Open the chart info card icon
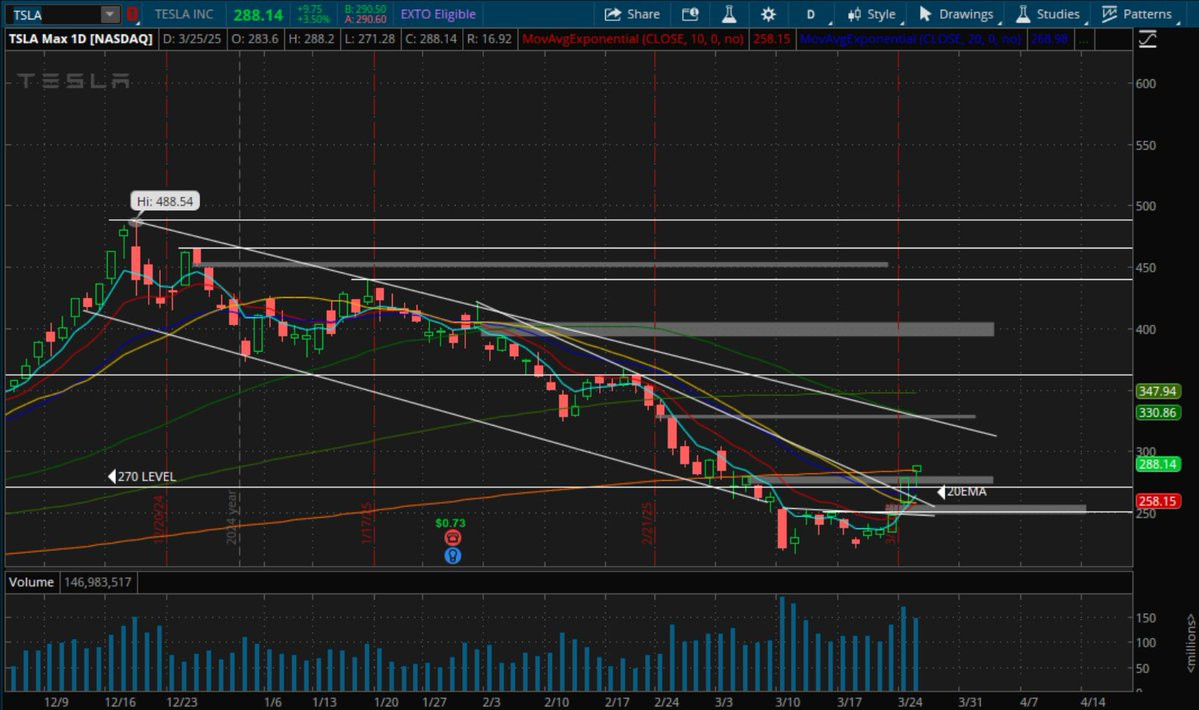 690,14
